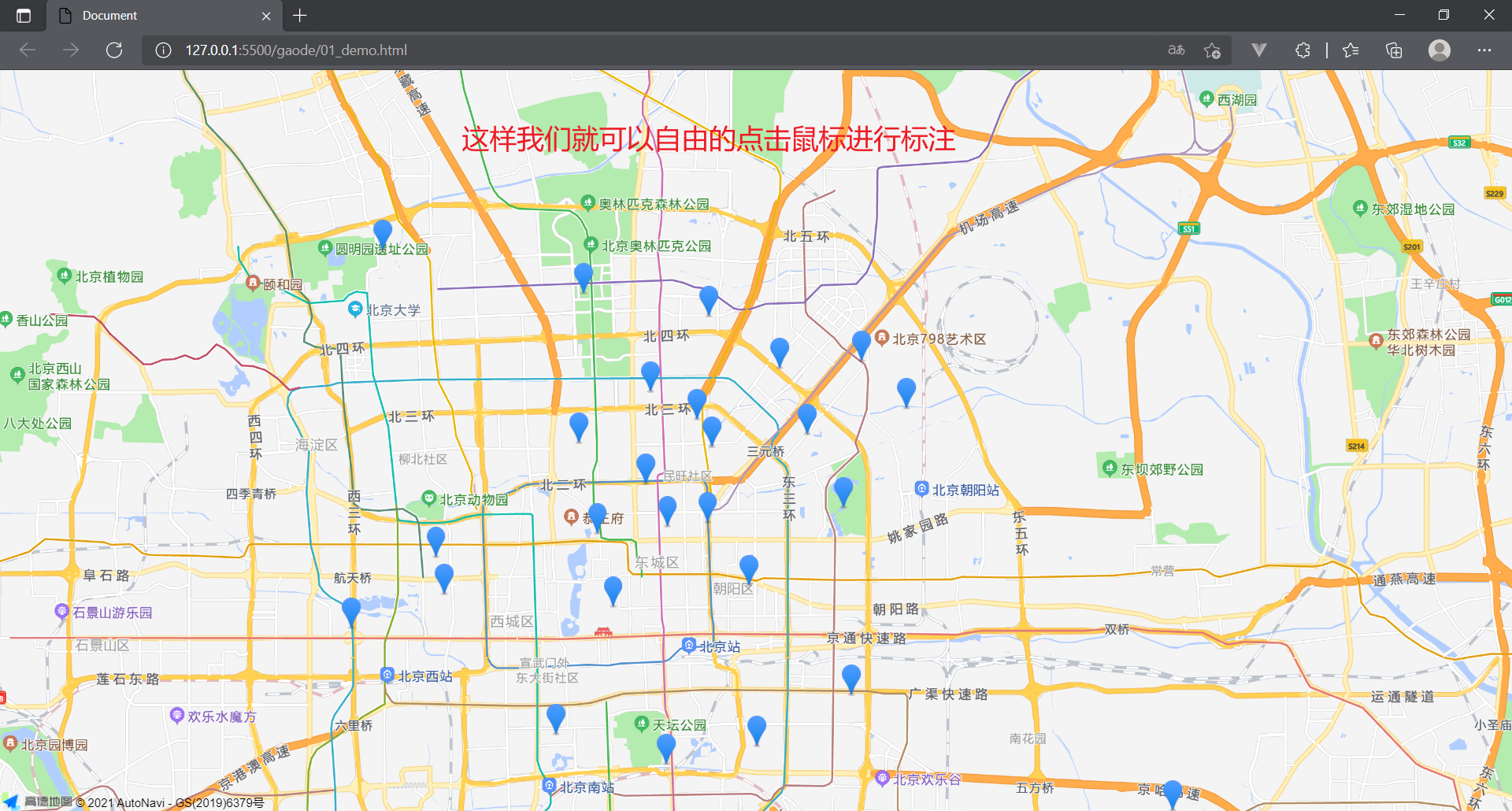Click the marker near 航天桥 on 西三环
Image resolution: width=1512 pixels, height=811 pixels.
(351, 613)
